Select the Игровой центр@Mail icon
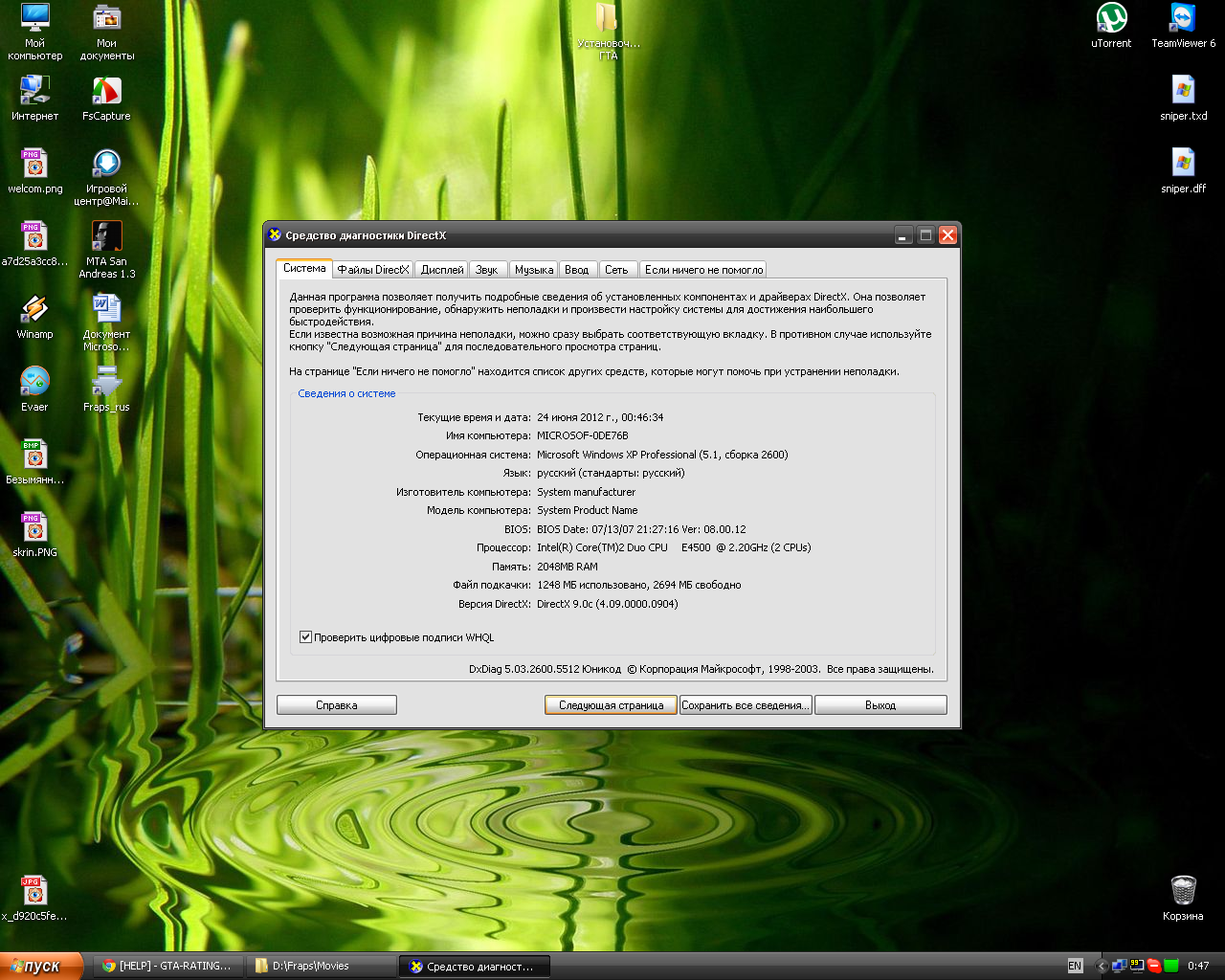 coord(106,178)
